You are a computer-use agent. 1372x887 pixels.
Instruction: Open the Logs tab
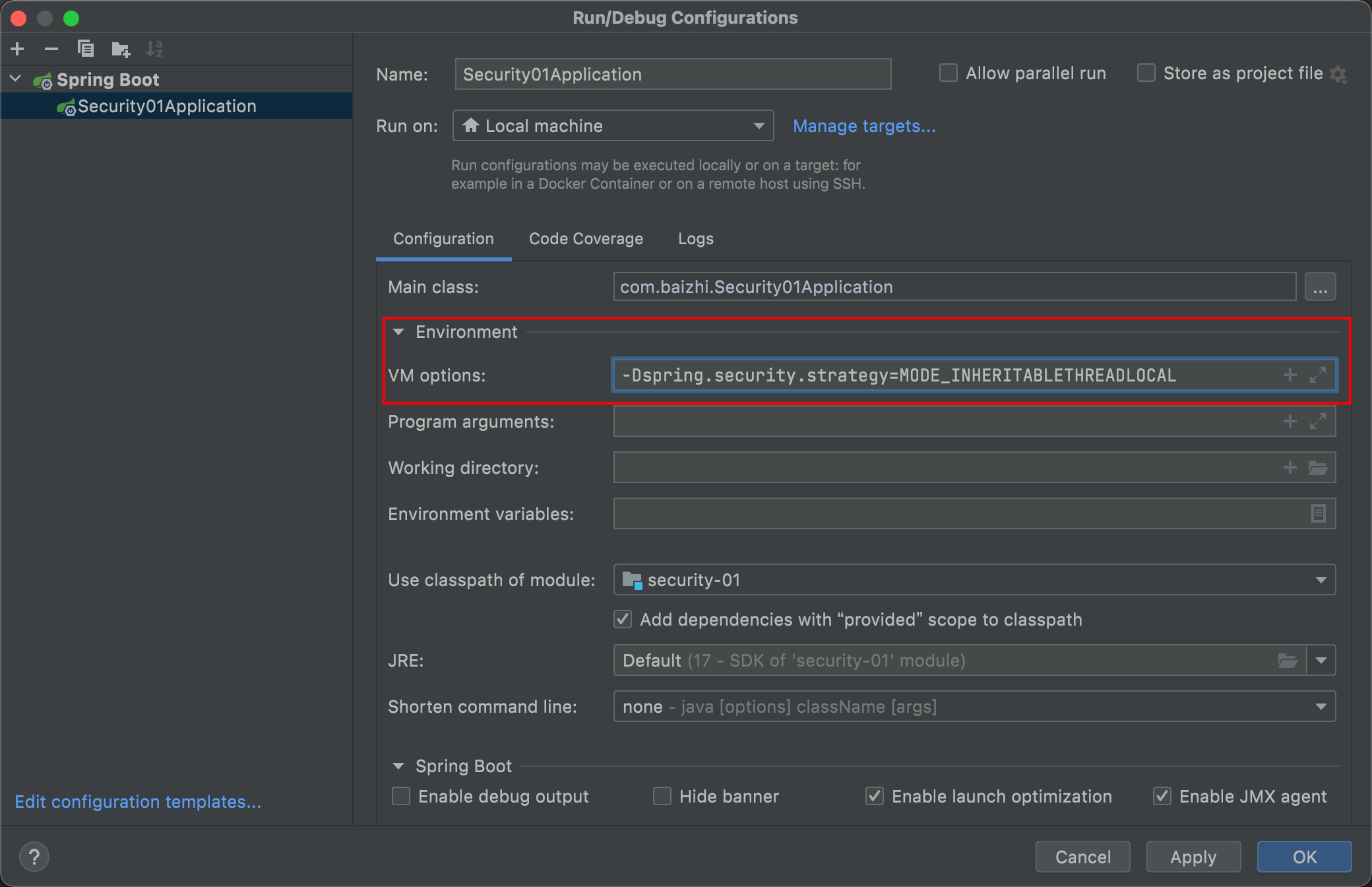click(695, 239)
